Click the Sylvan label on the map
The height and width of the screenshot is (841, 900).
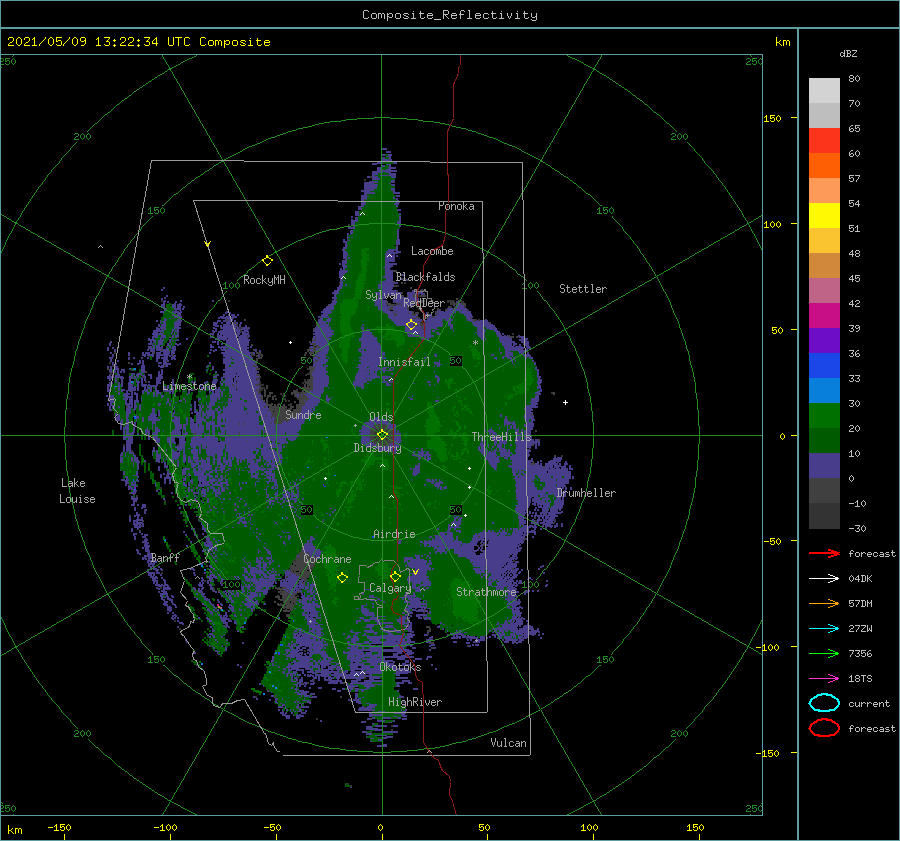click(x=384, y=295)
